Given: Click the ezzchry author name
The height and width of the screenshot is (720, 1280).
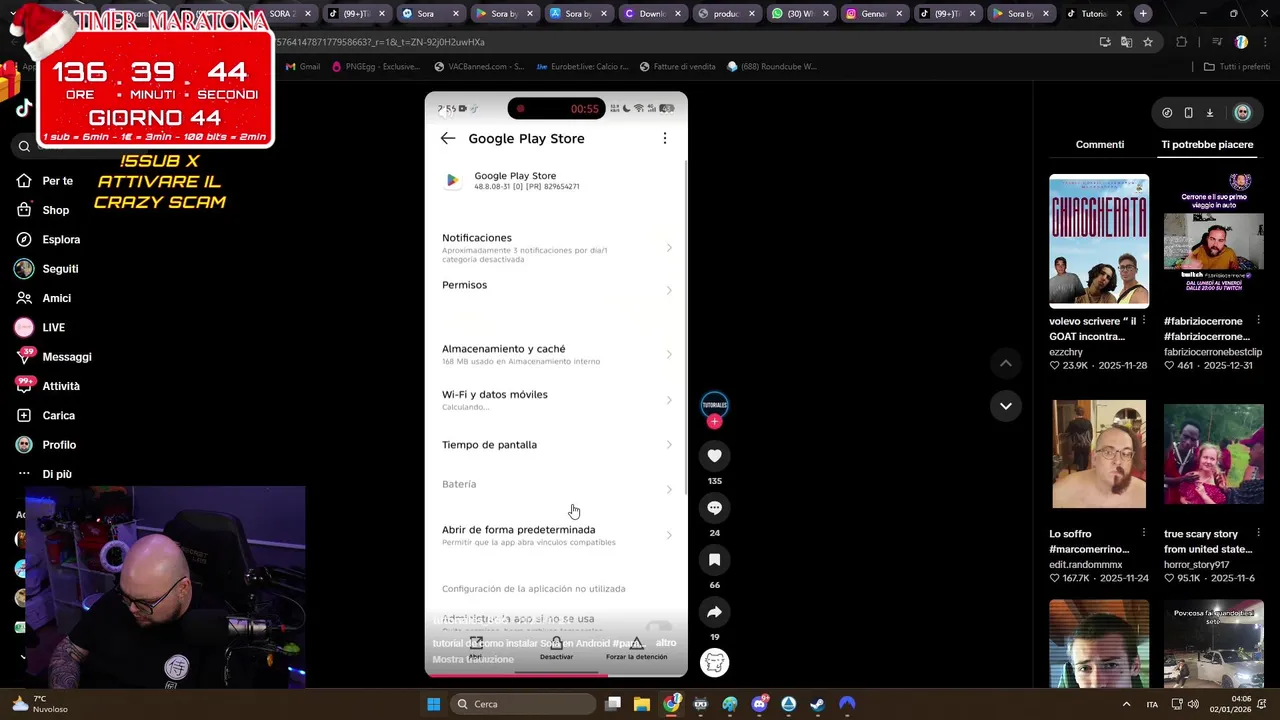Looking at the screenshot, I should point(1066,352).
